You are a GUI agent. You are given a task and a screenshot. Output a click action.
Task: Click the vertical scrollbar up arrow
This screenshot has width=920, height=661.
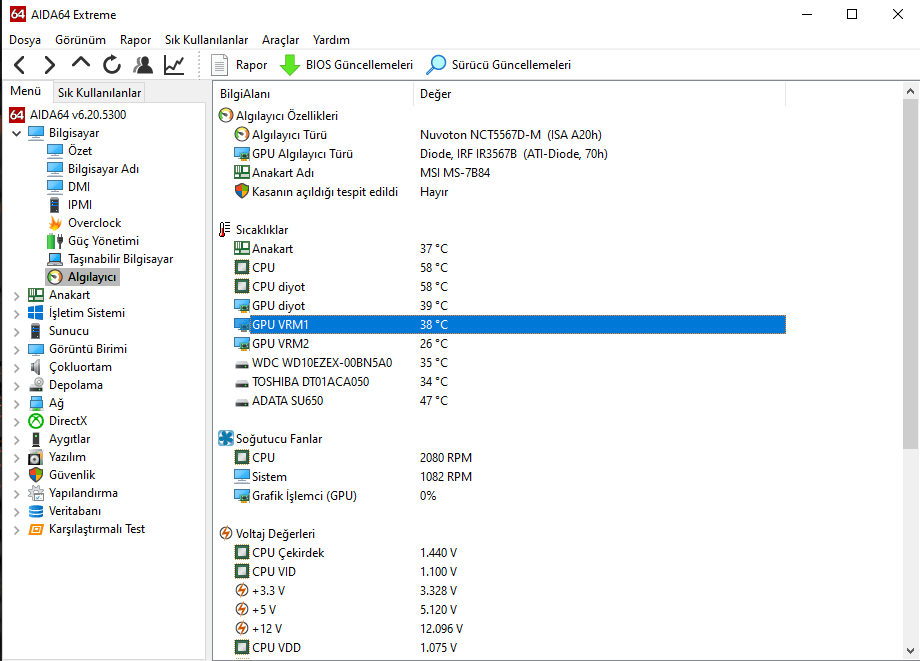[910, 91]
